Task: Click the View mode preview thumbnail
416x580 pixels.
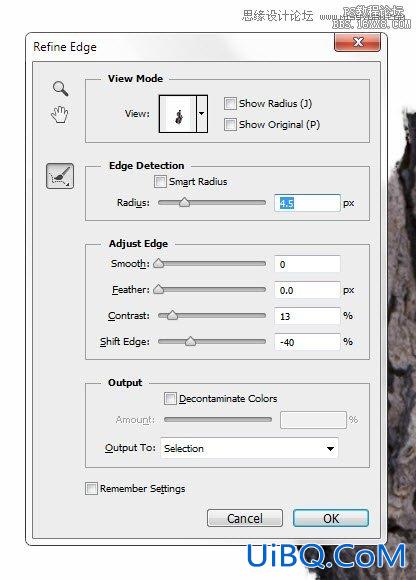Action: pos(177,114)
